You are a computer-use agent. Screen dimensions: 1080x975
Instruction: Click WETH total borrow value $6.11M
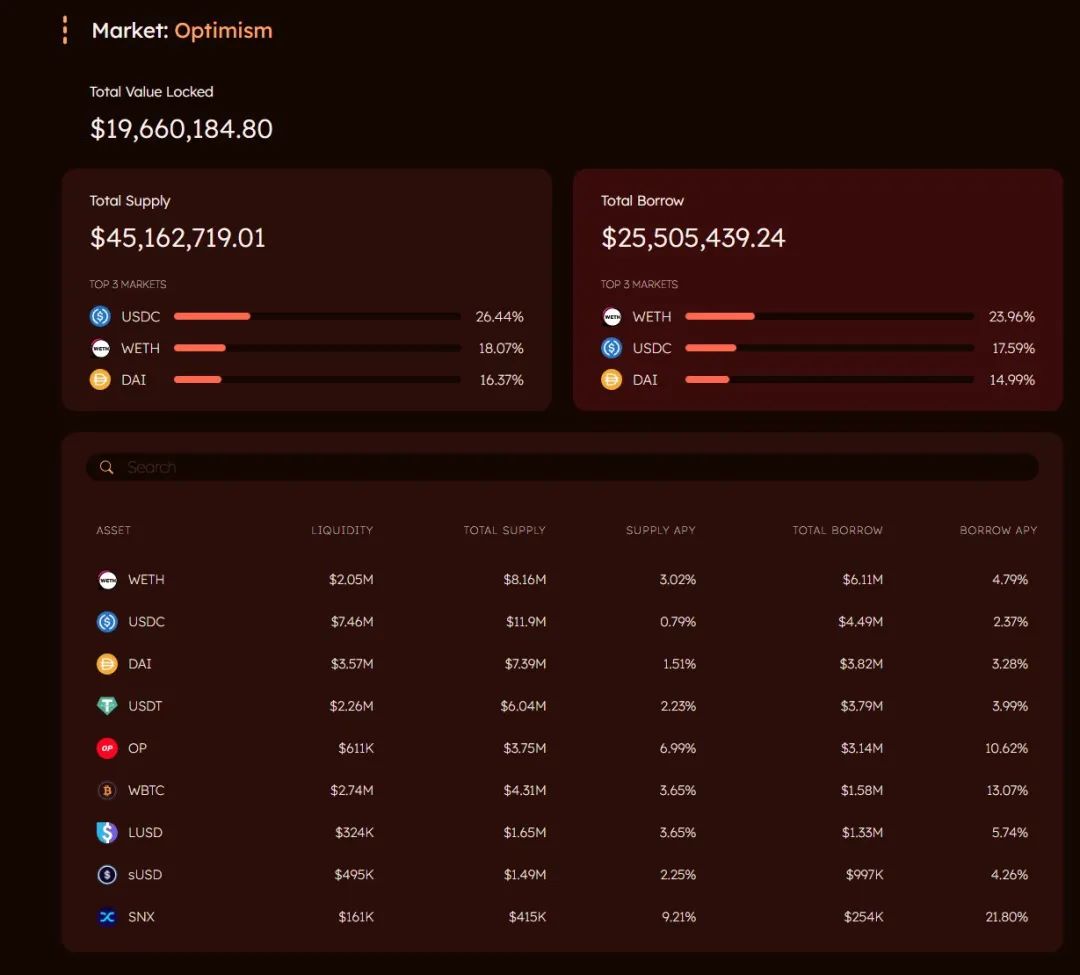[862, 580]
